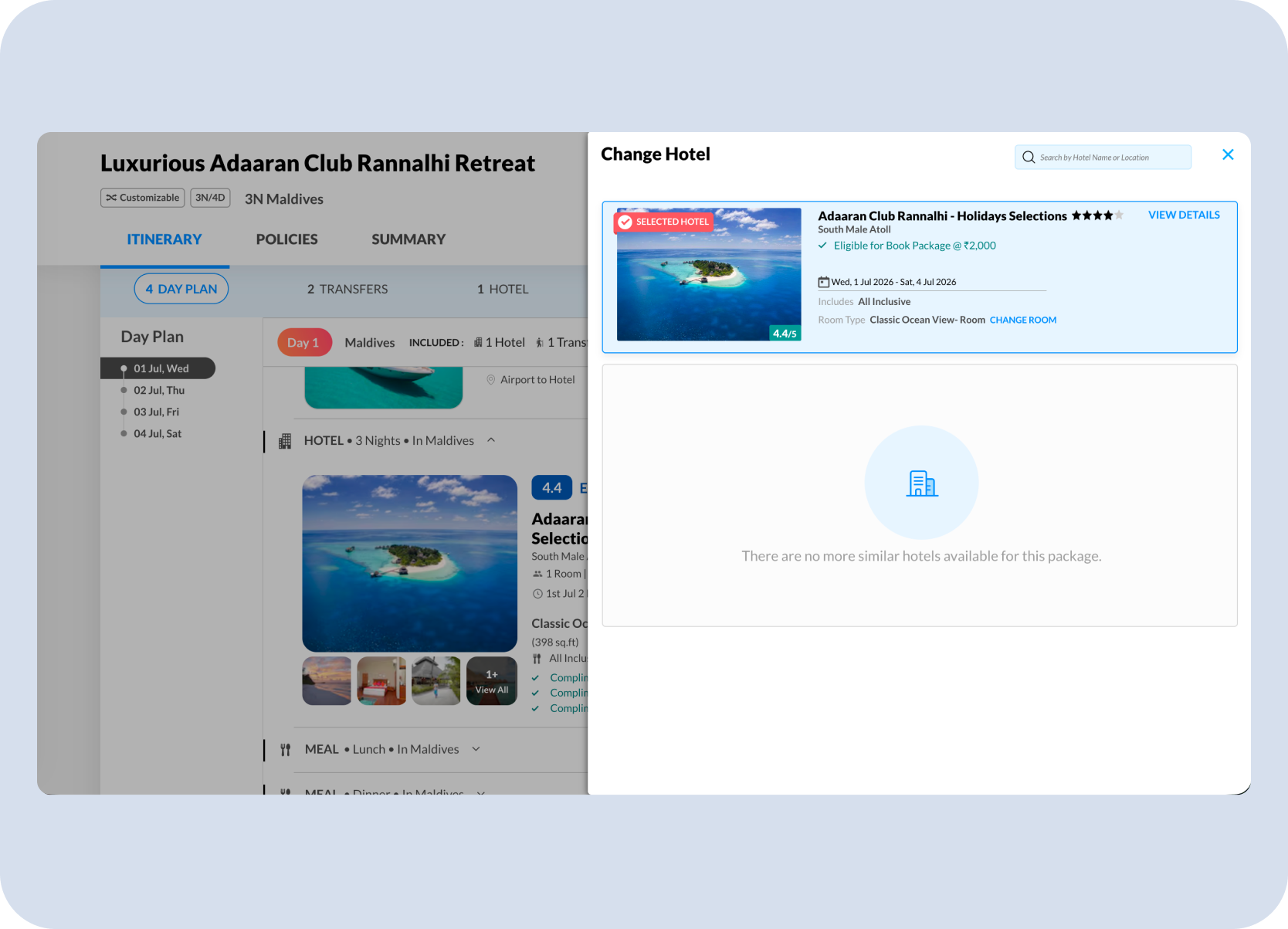Click the green Book Package eligibility checkmark

[823, 246]
